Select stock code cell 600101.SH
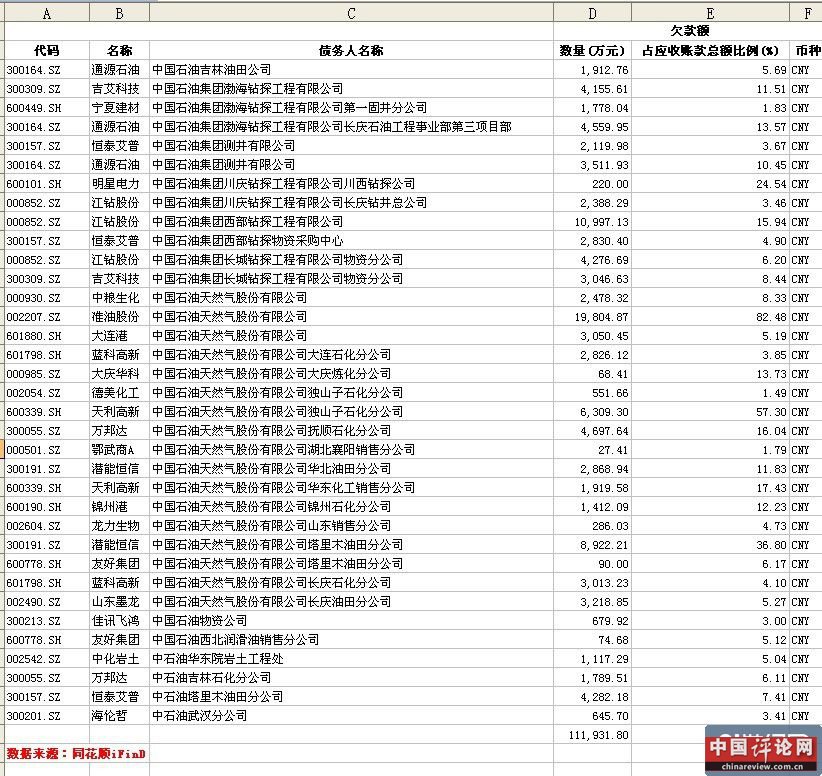The width and height of the screenshot is (822, 776). tap(47, 184)
